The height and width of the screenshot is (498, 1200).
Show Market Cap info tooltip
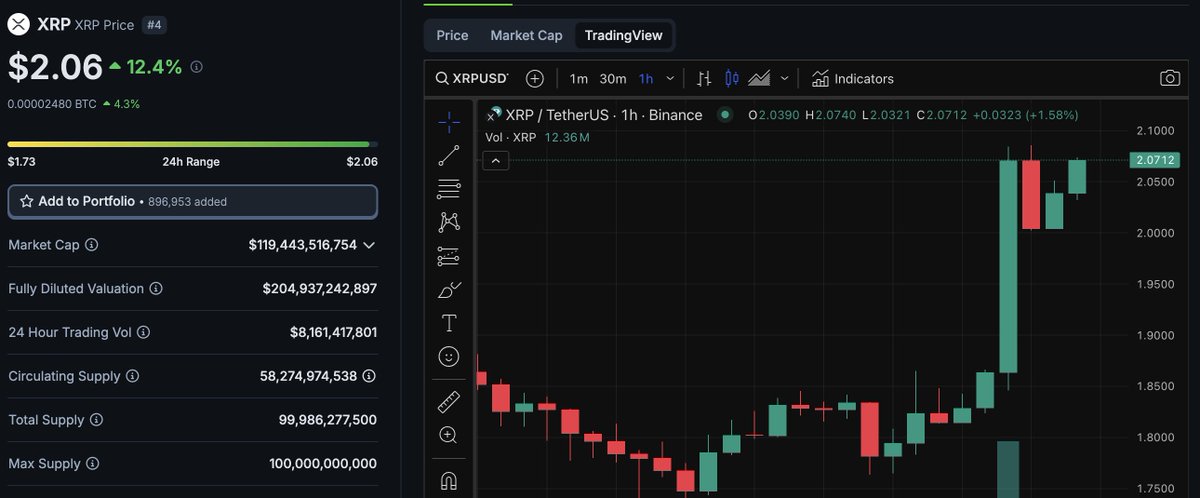pyautogui.click(x=91, y=245)
